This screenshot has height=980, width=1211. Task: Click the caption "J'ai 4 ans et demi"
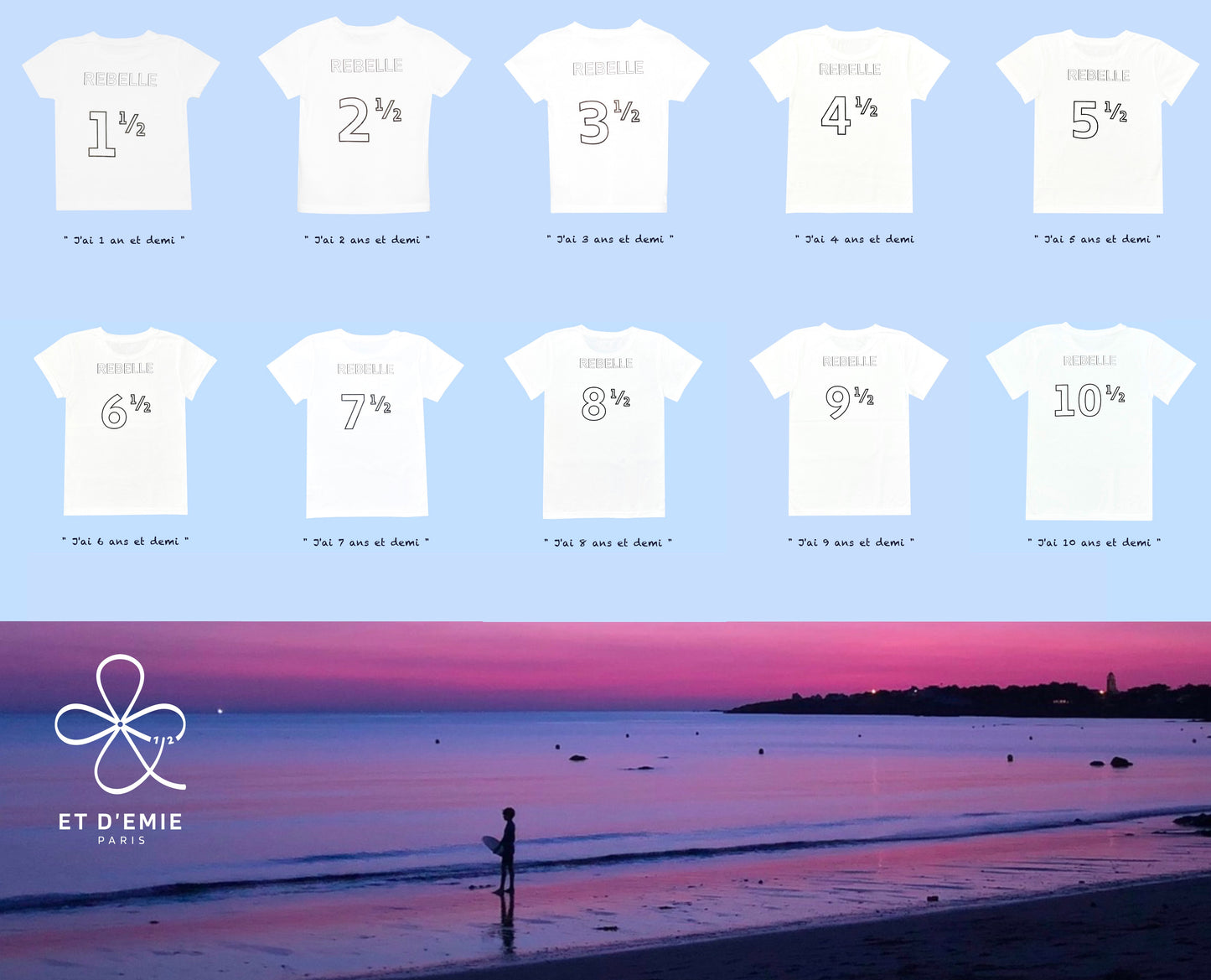[856, 239]
